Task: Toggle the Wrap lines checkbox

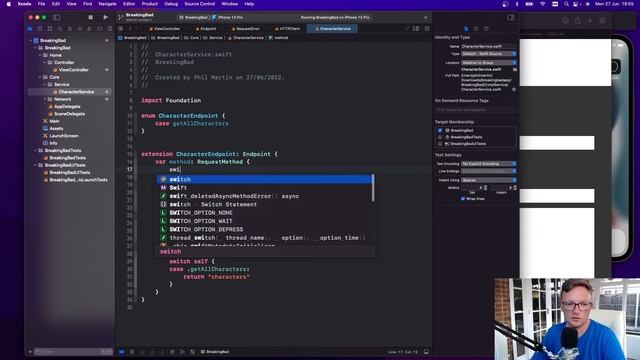Action: (x=463, y=199)
